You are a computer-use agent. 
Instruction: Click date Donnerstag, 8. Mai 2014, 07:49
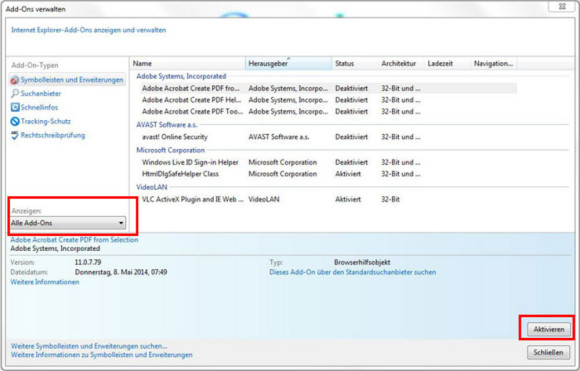click(121, 272)
